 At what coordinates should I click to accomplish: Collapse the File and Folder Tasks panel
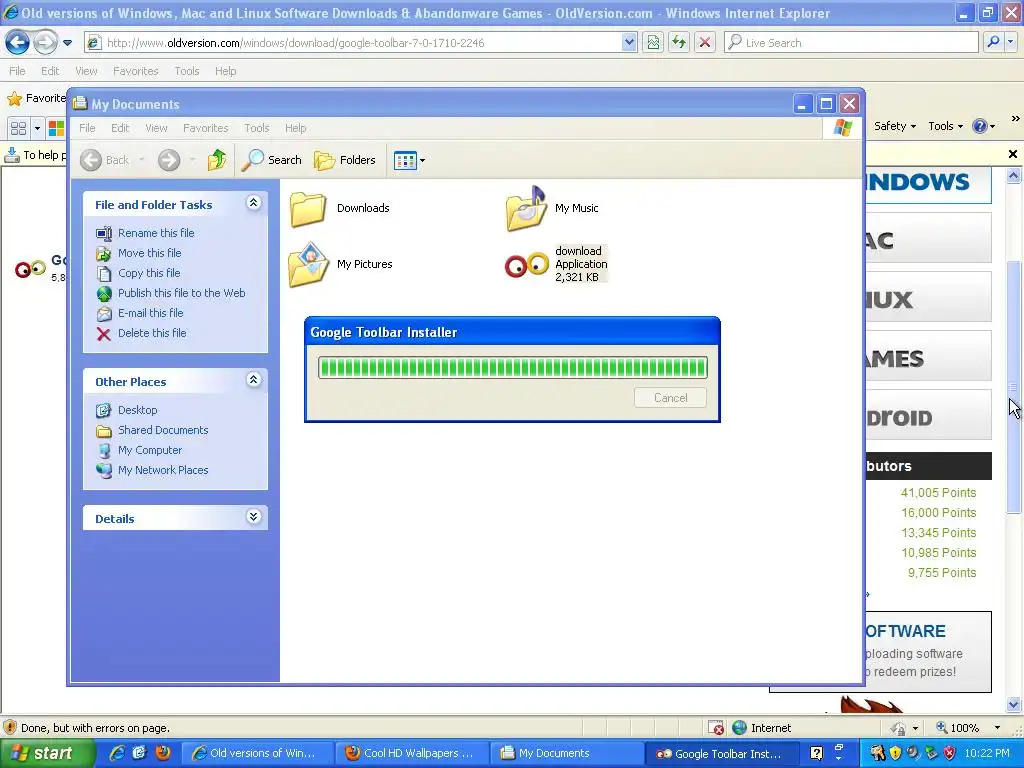(x=253, y=203)
